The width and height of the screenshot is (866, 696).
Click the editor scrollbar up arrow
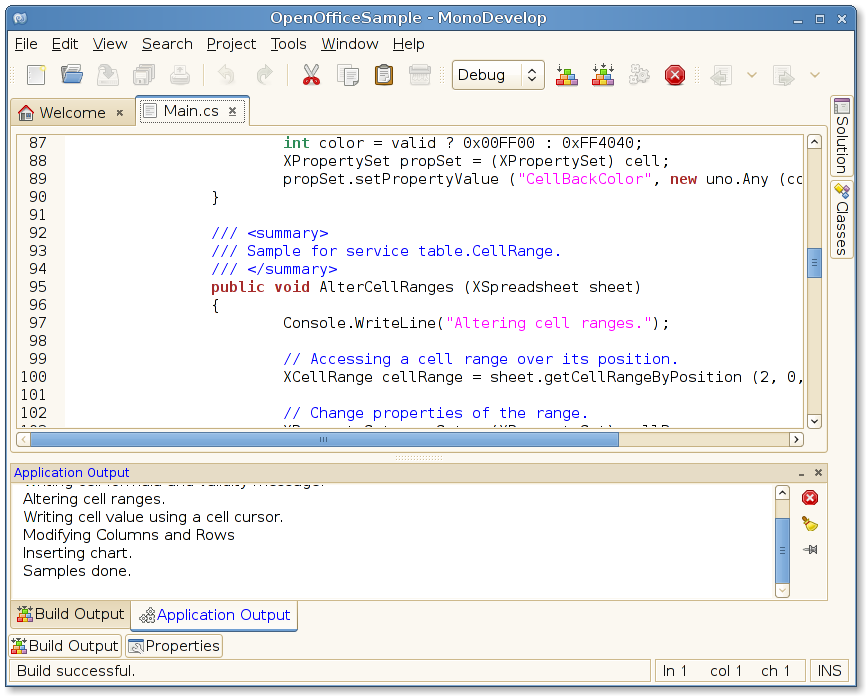[814, 142]
